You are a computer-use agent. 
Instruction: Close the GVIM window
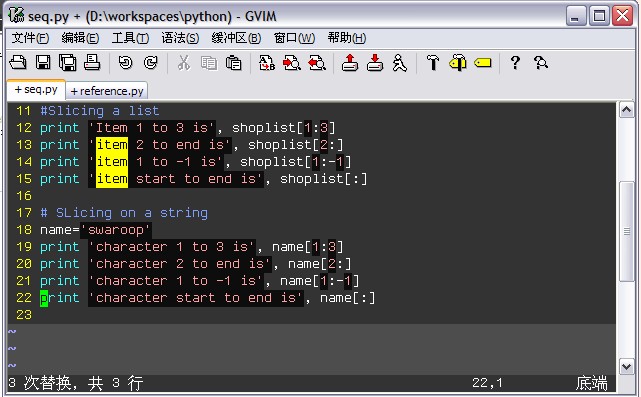623,16
